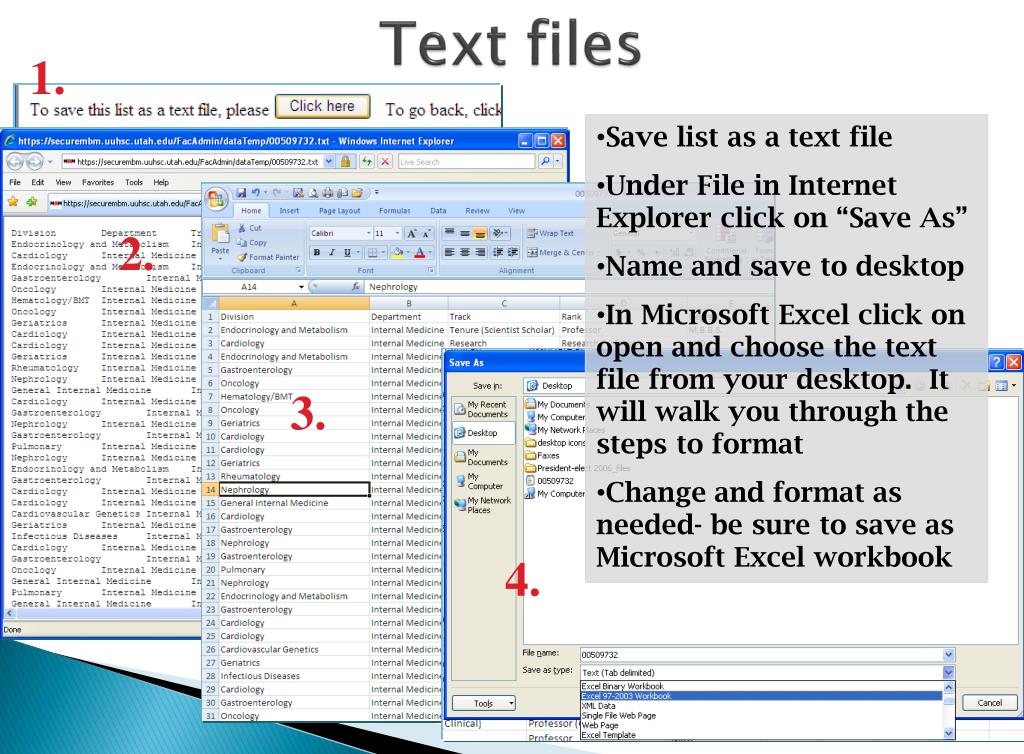Click the Undo arrow in Excel quick access toolbar
This screenshot has width=1024, height=754.
pyautogui.click(x=255, y=193)
